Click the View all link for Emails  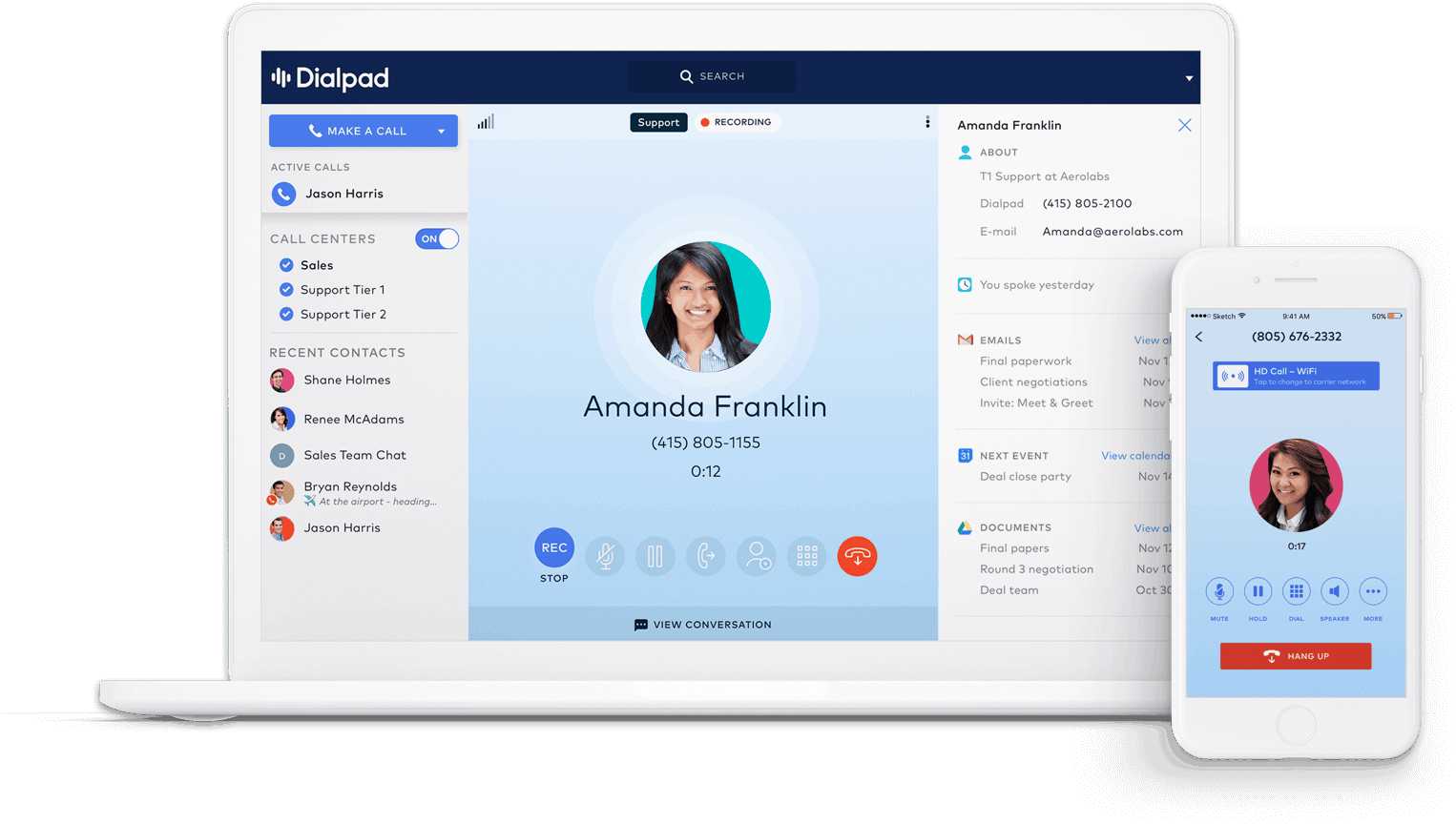pos(1151,340)
